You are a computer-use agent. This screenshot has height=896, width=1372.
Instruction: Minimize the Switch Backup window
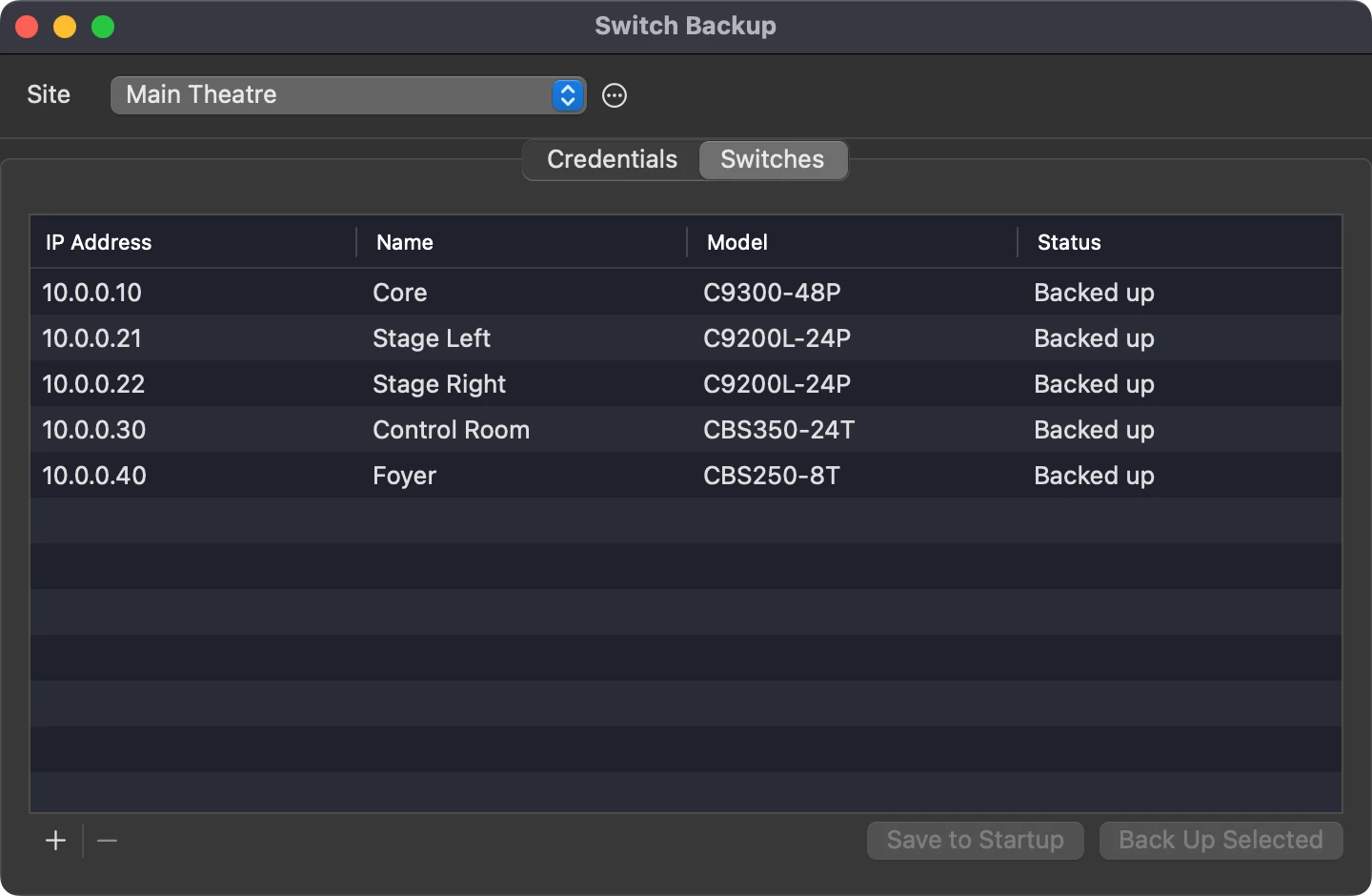pos(65,27)
